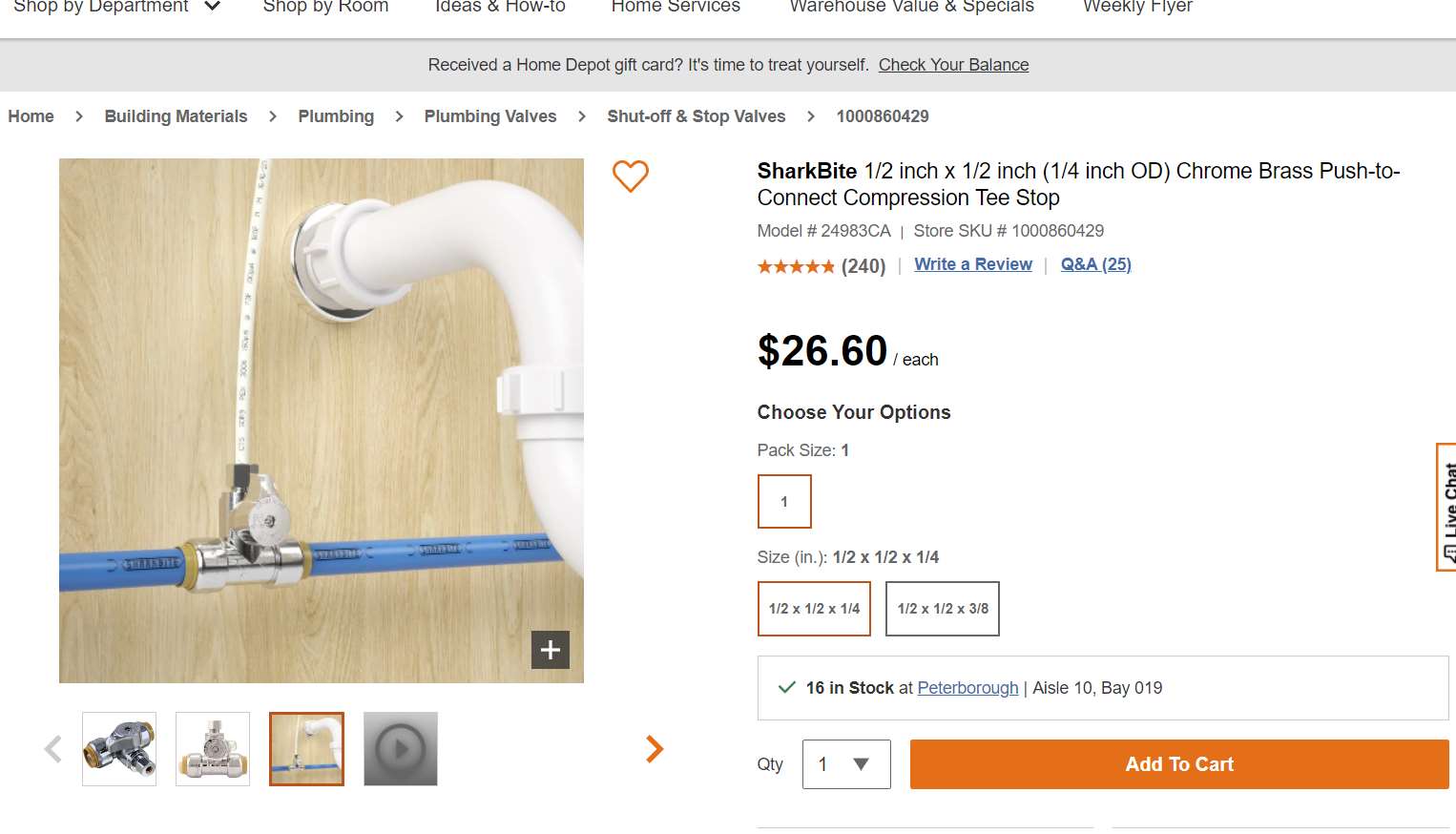
Task: Open the Weekly Flyer menu item
Action: [x=1137, y=8]
